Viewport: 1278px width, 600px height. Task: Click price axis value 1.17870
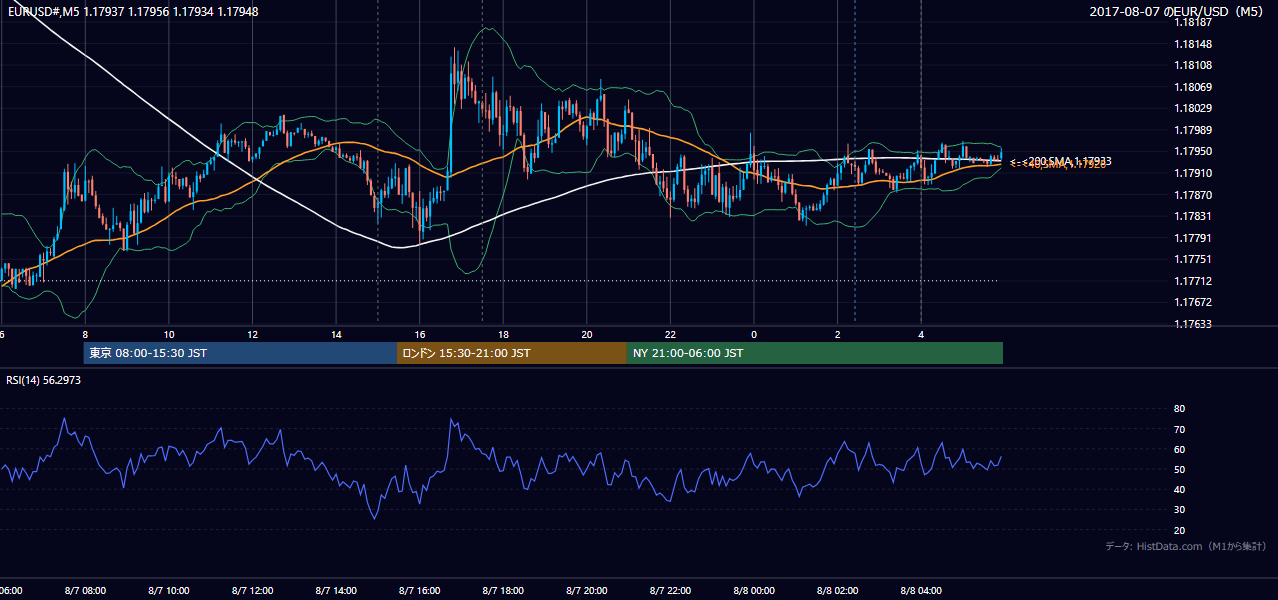tap(1192, 195)
